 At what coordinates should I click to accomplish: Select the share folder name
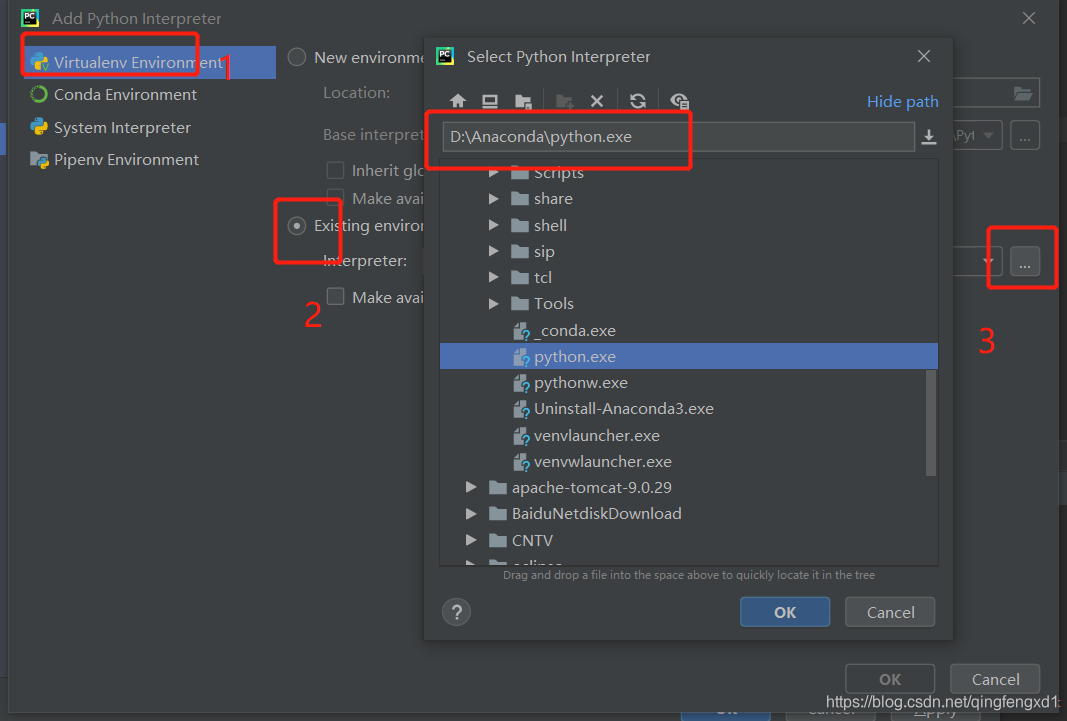[553, 199]
